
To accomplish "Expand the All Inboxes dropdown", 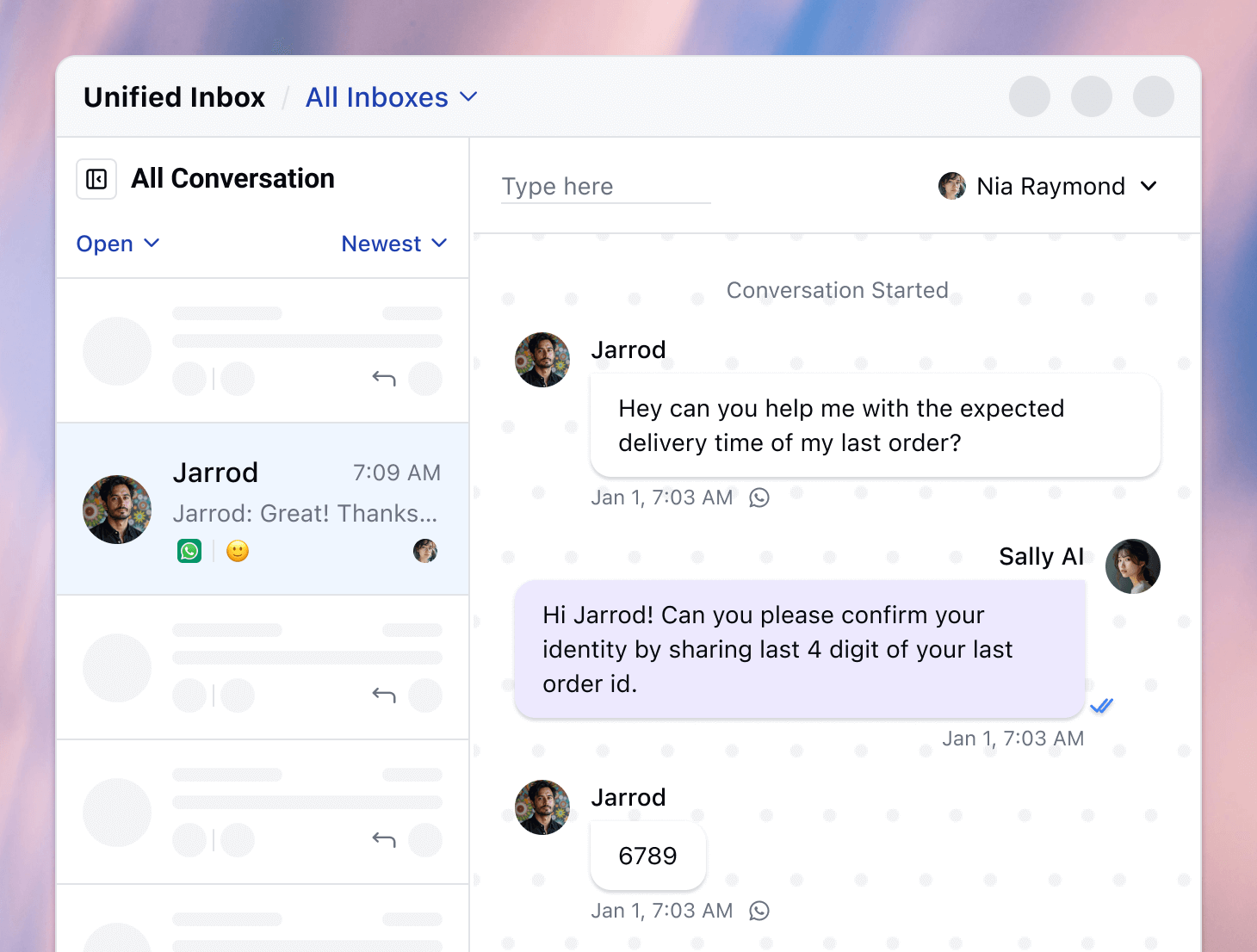I will pyautogui.click(x=392, y=96).
